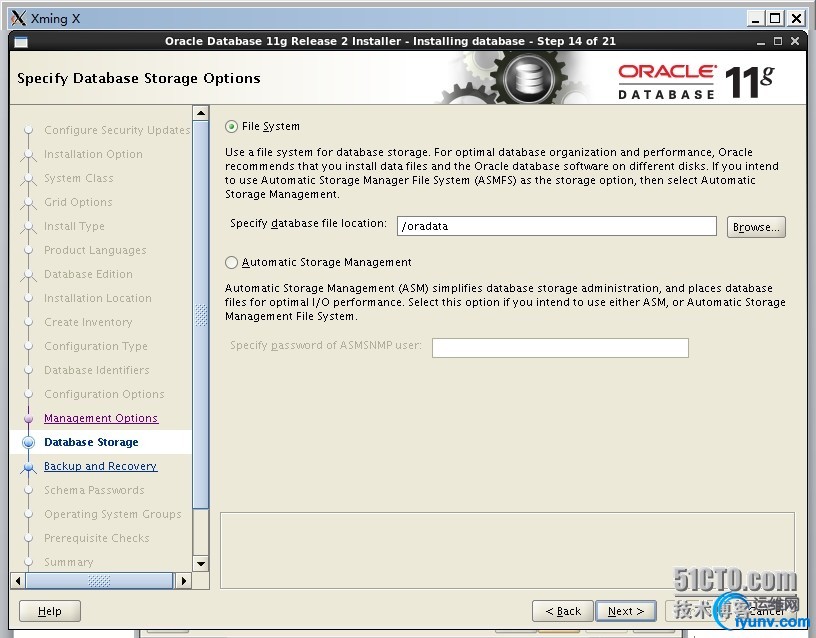Click the Create Inventory step
This screenshot has width=816, height=638.
pyautogui.click(x=88, y=322)
